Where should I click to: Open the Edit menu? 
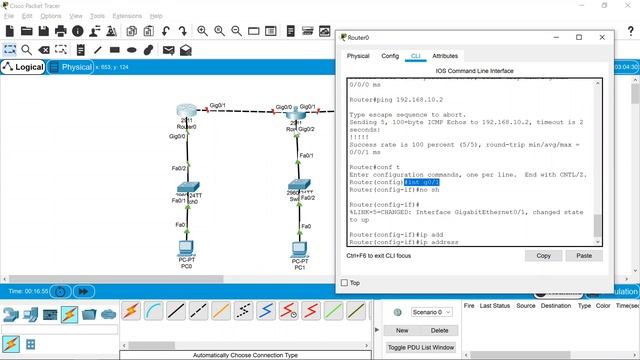[27, 16]
